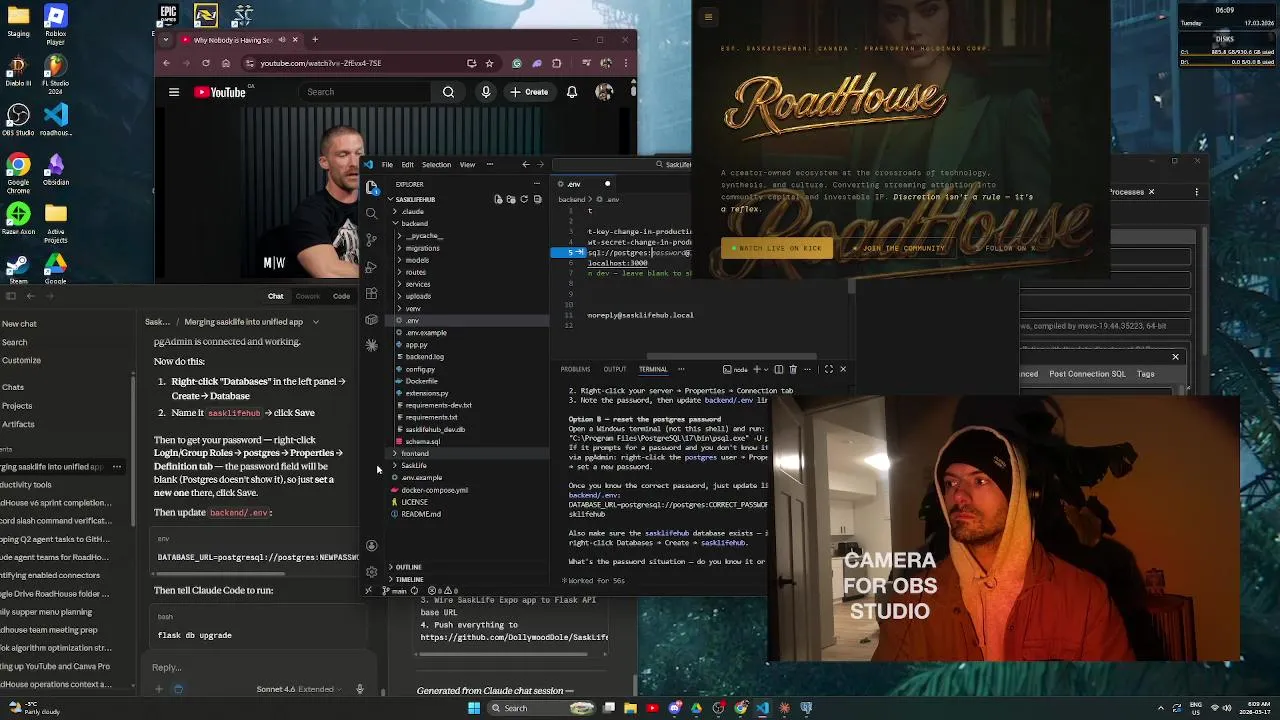Open the FL Studio 2024 desktop icon
This screenshot has height=720, width=1280.
(56, 73)
